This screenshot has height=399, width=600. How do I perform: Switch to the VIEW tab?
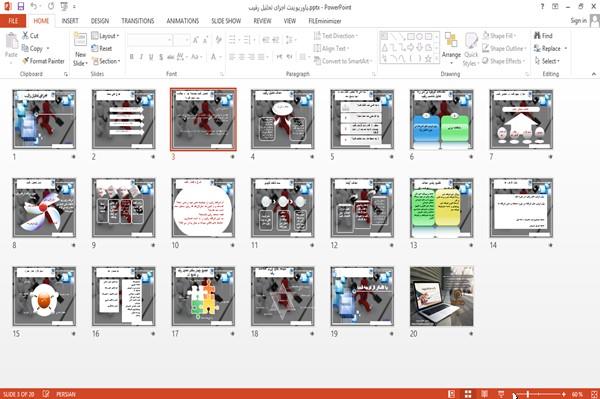[x=290, y=21]
